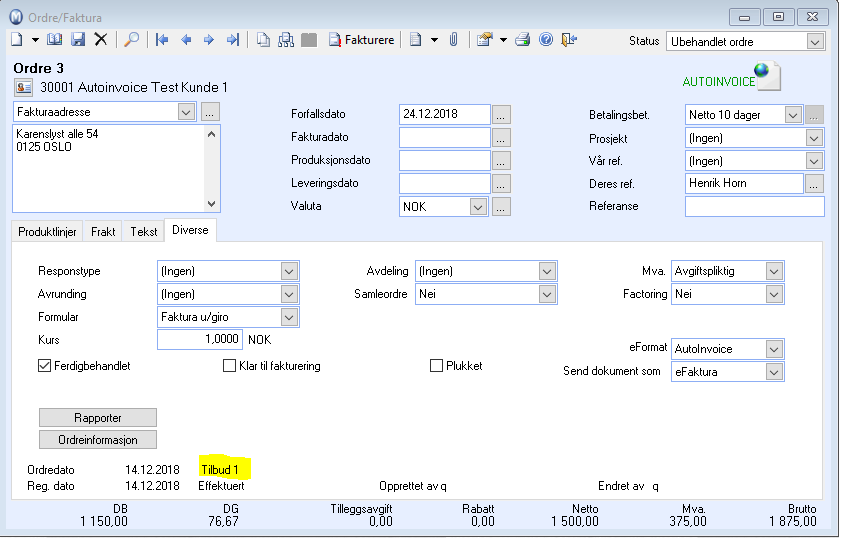Click into the Fakturadato field
The image size is (842, 544).
click(445, 137)
